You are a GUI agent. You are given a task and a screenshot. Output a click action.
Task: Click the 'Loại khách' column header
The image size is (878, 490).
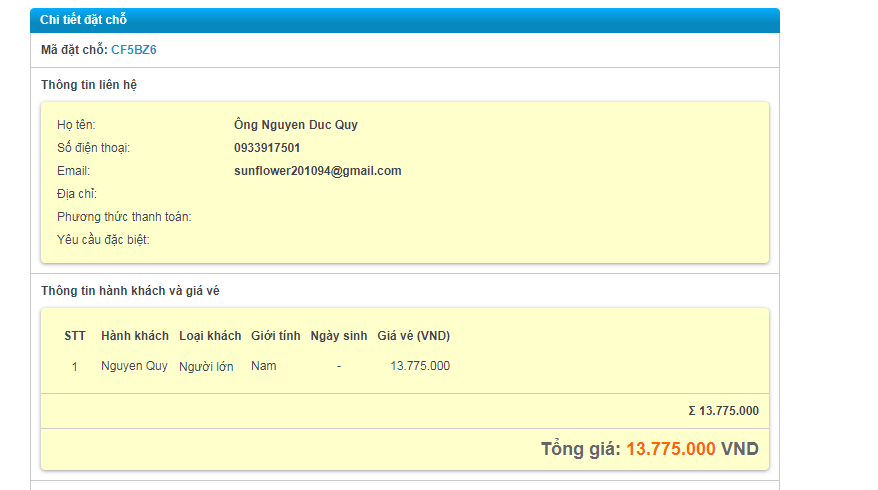tap(210, 336)
